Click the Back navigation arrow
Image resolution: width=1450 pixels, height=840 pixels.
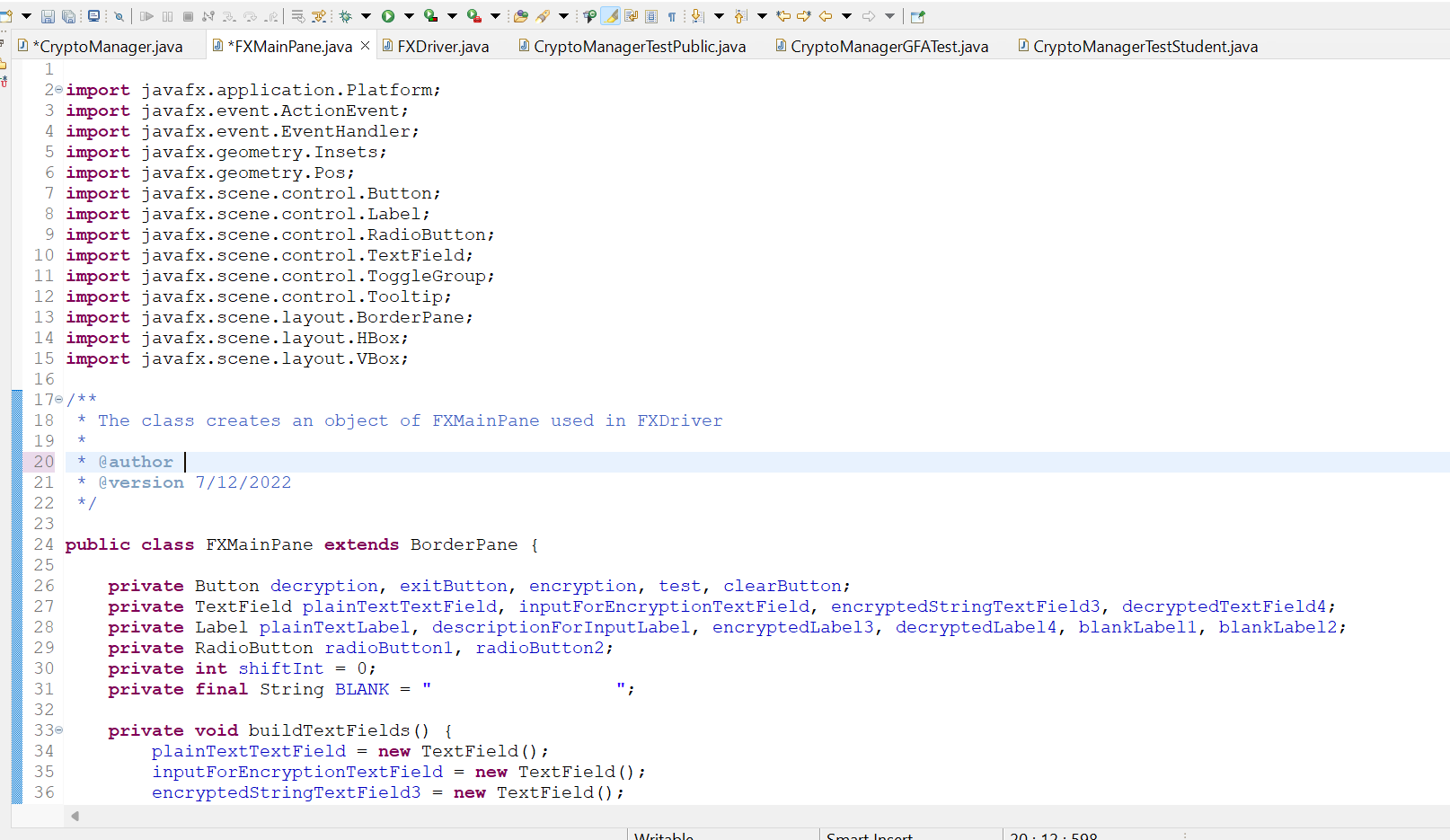point(826,16)
